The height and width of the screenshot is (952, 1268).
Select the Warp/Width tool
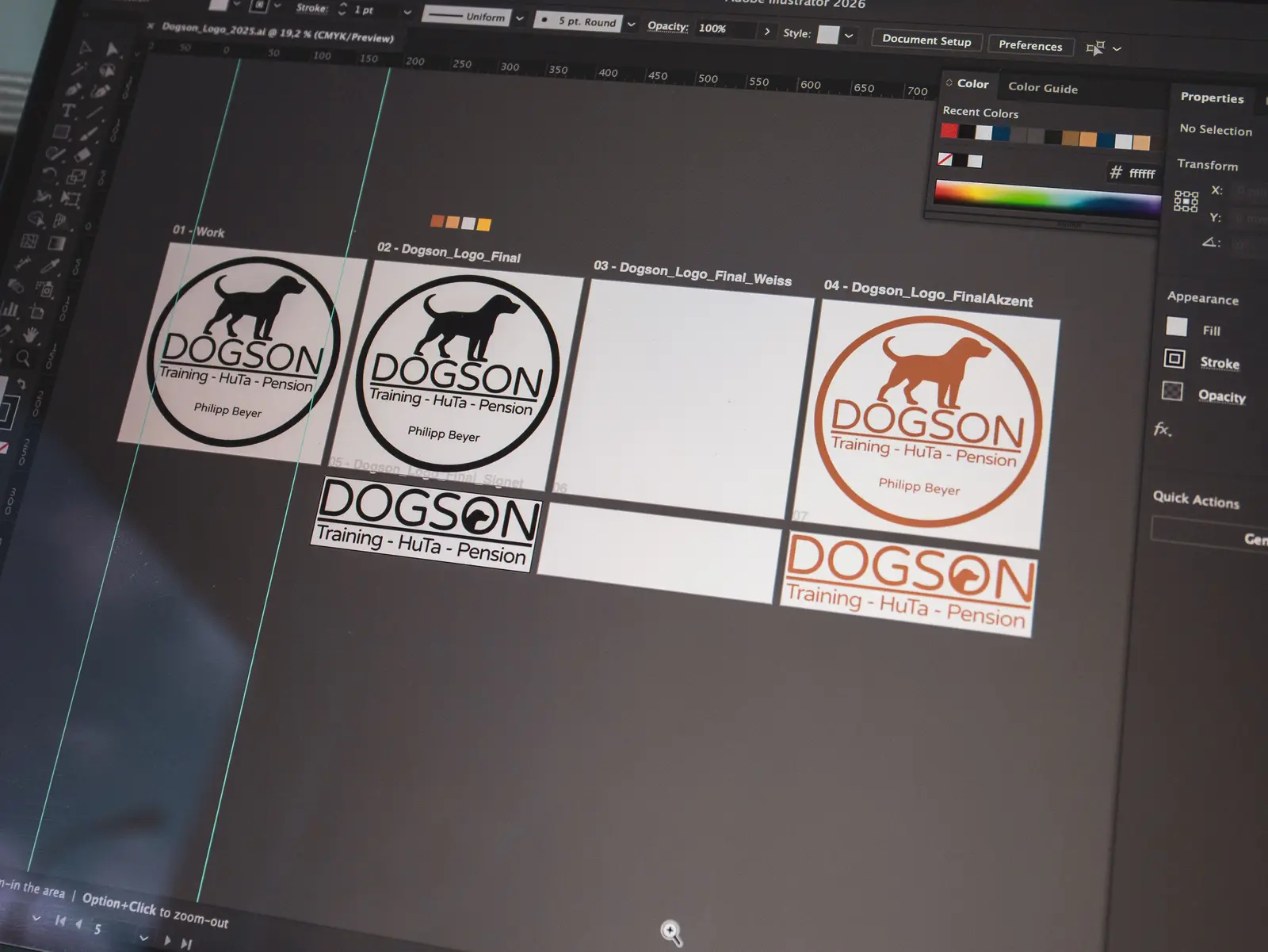pos(43,196)
